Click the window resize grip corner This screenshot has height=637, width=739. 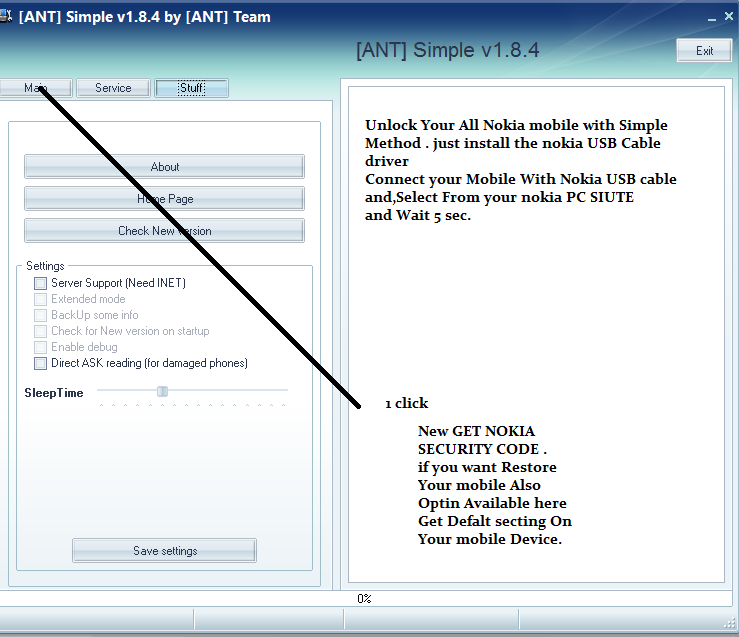tap(730, 623)
